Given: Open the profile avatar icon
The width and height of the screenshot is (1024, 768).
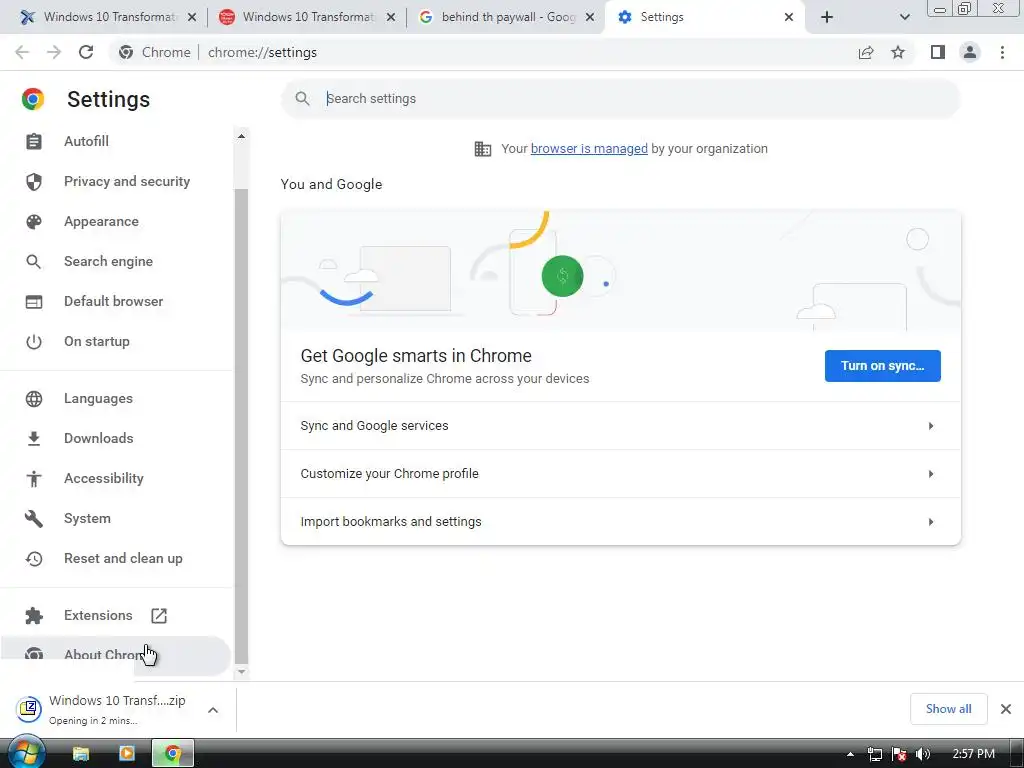Looking at the screenshot, I should pyautogui.click(x=970, y=52).
